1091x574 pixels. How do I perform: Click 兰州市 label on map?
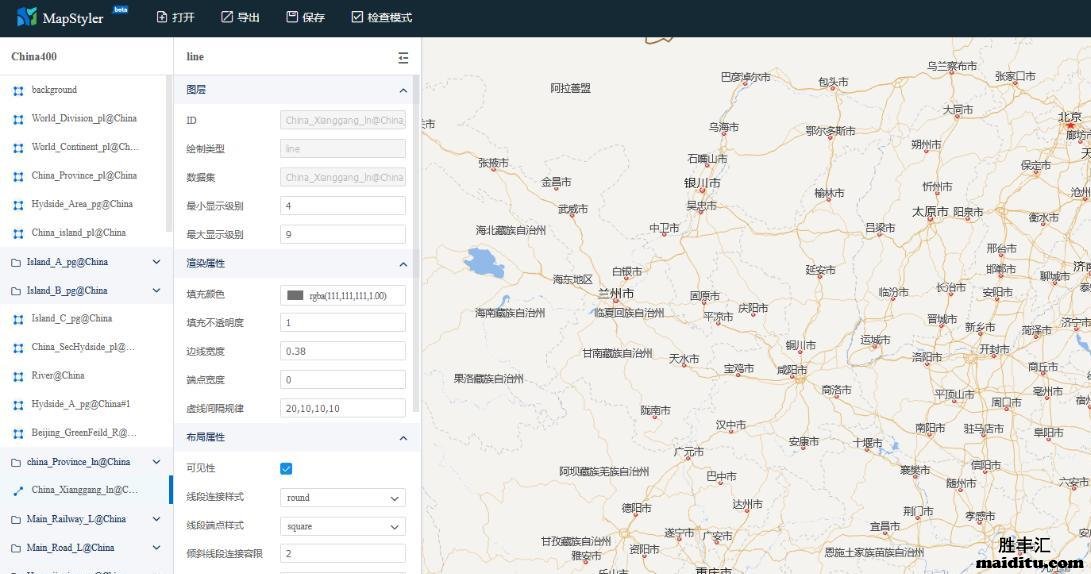point(616,294)
